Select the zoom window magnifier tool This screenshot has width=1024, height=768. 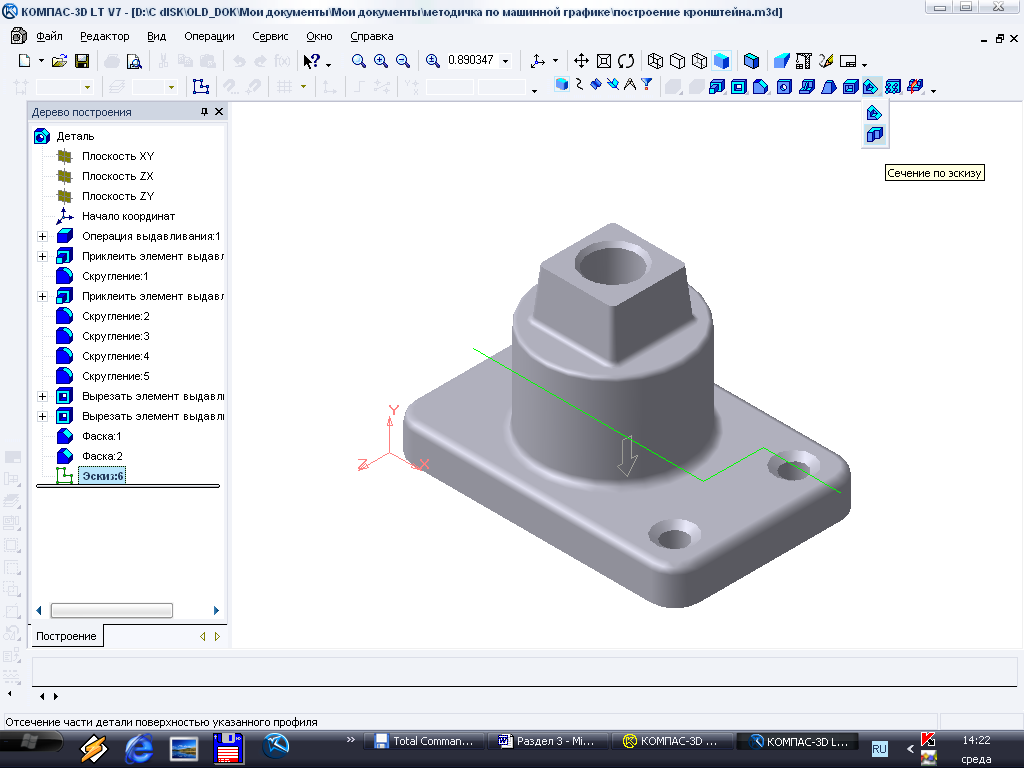click(359, 61)
